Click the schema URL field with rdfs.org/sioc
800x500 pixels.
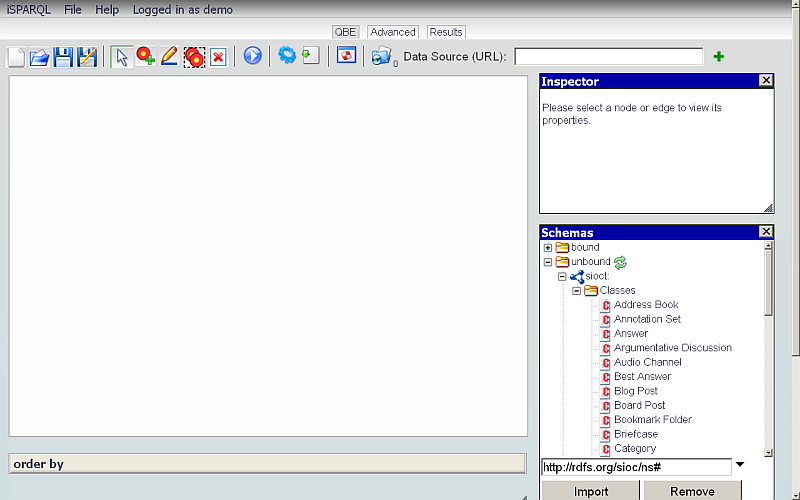click(637, 467)
